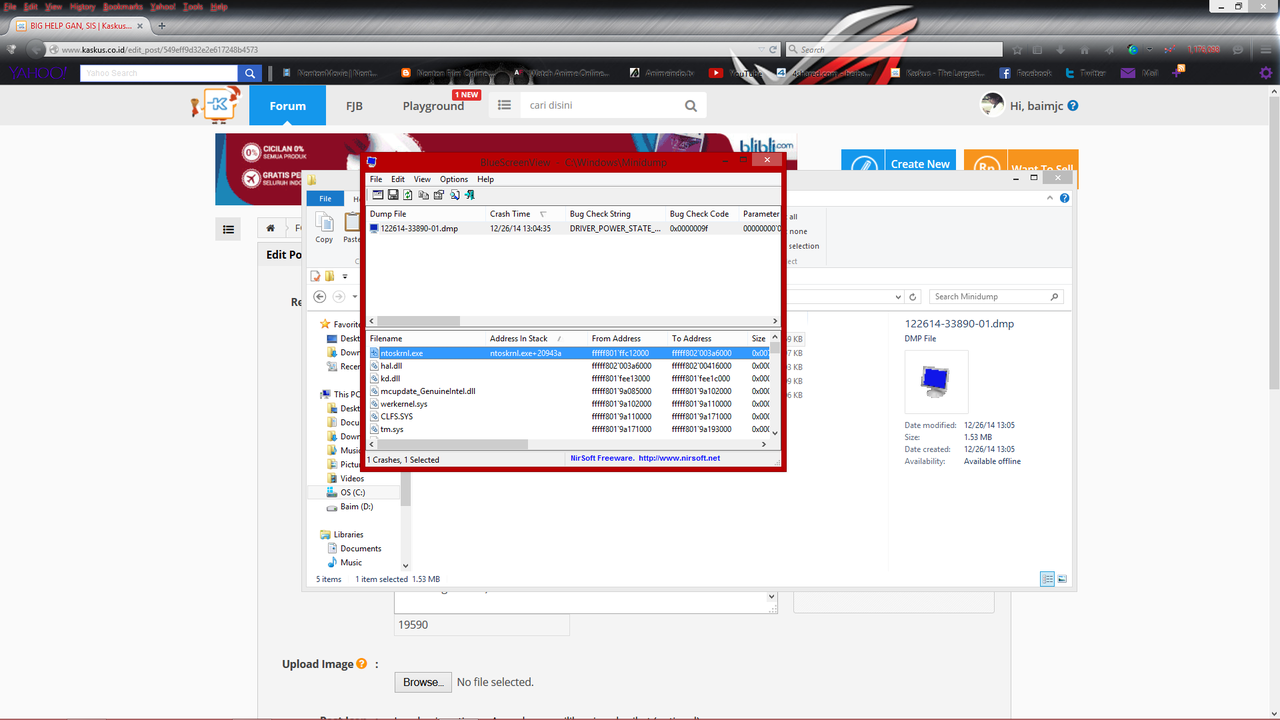Click the dump file preview thumbnail in details pane
This screenshot has height=720, width=1280.
[936, 381]
